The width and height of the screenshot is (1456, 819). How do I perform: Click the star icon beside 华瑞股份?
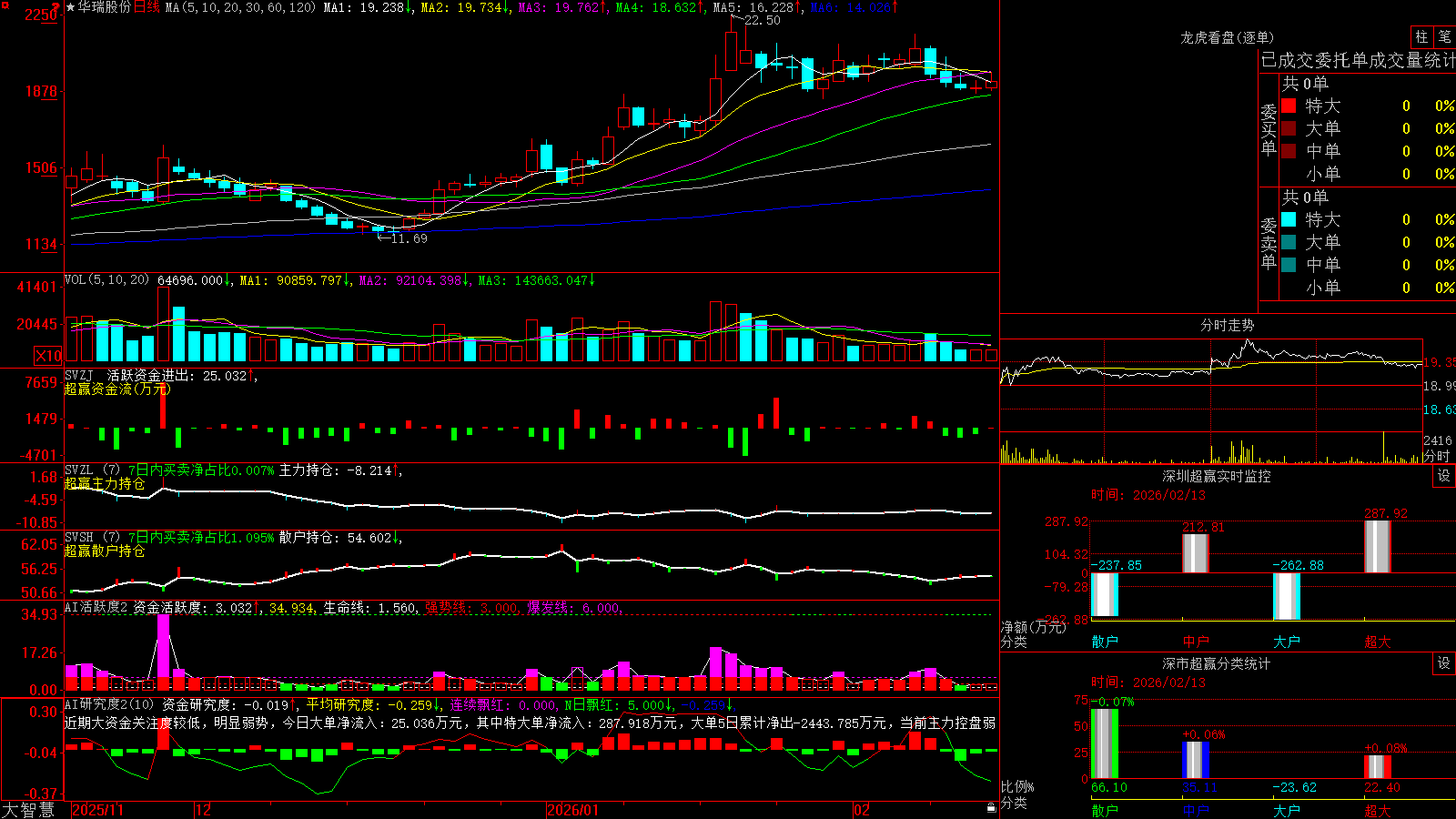point(70,7)
